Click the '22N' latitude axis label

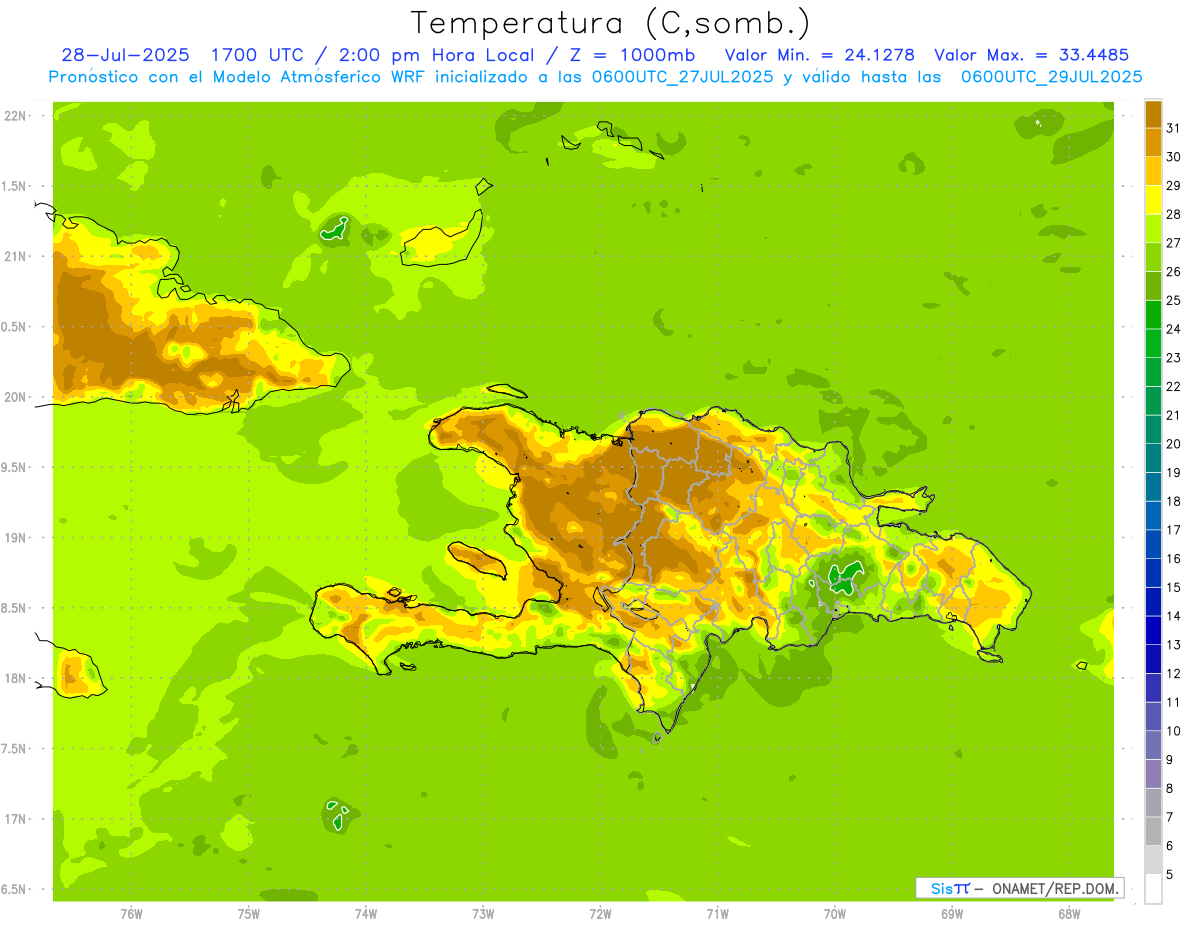15,116
